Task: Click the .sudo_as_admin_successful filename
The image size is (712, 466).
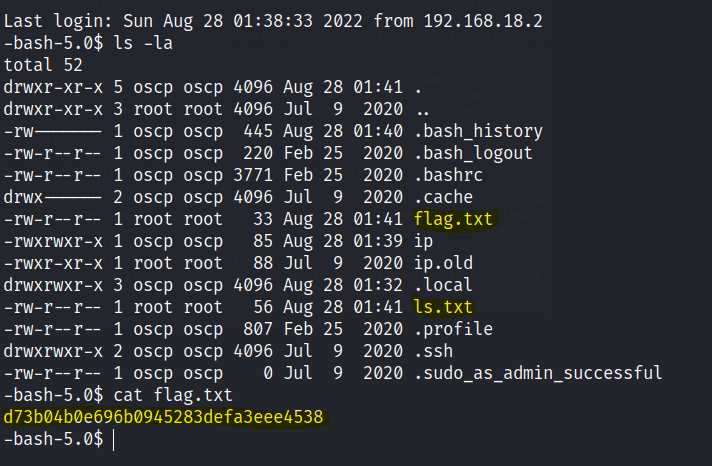Action: click(x=537, y=373)
